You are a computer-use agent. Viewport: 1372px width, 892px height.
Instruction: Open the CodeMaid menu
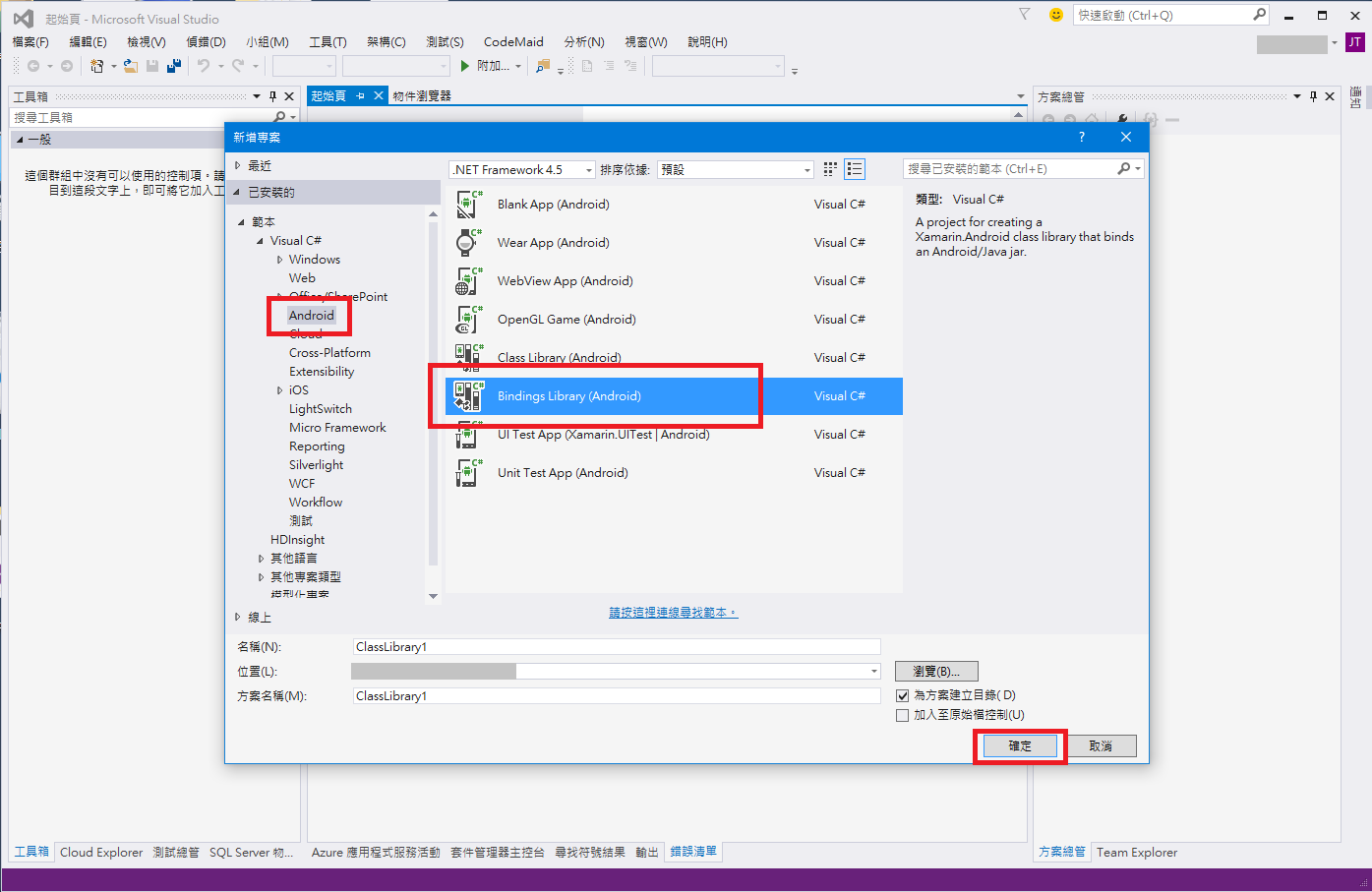point(513,42)
